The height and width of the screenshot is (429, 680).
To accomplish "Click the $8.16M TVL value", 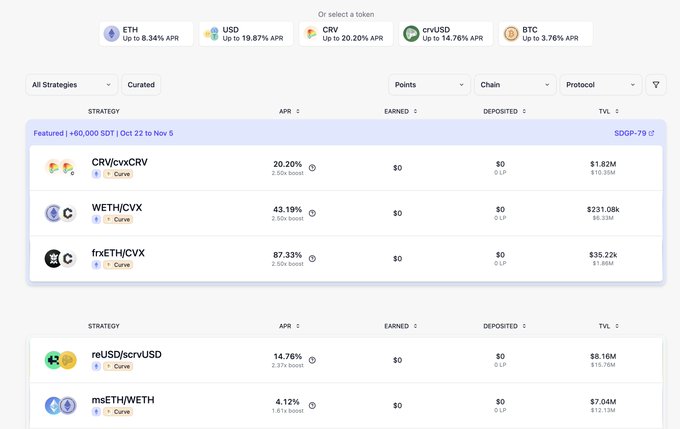I will point(603,356).
